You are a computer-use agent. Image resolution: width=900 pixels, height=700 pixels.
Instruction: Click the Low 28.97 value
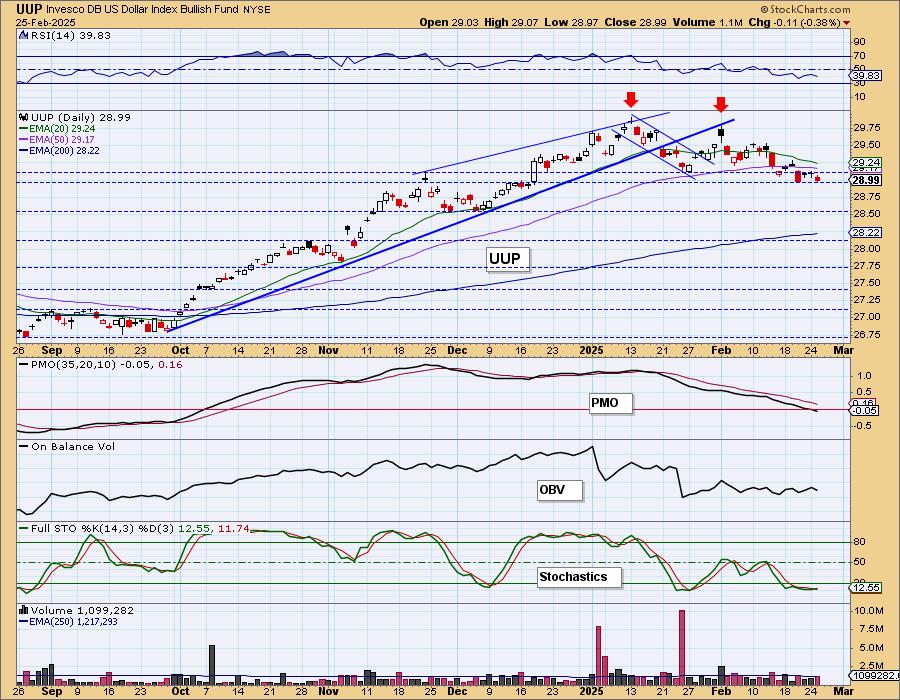[571, 22]
